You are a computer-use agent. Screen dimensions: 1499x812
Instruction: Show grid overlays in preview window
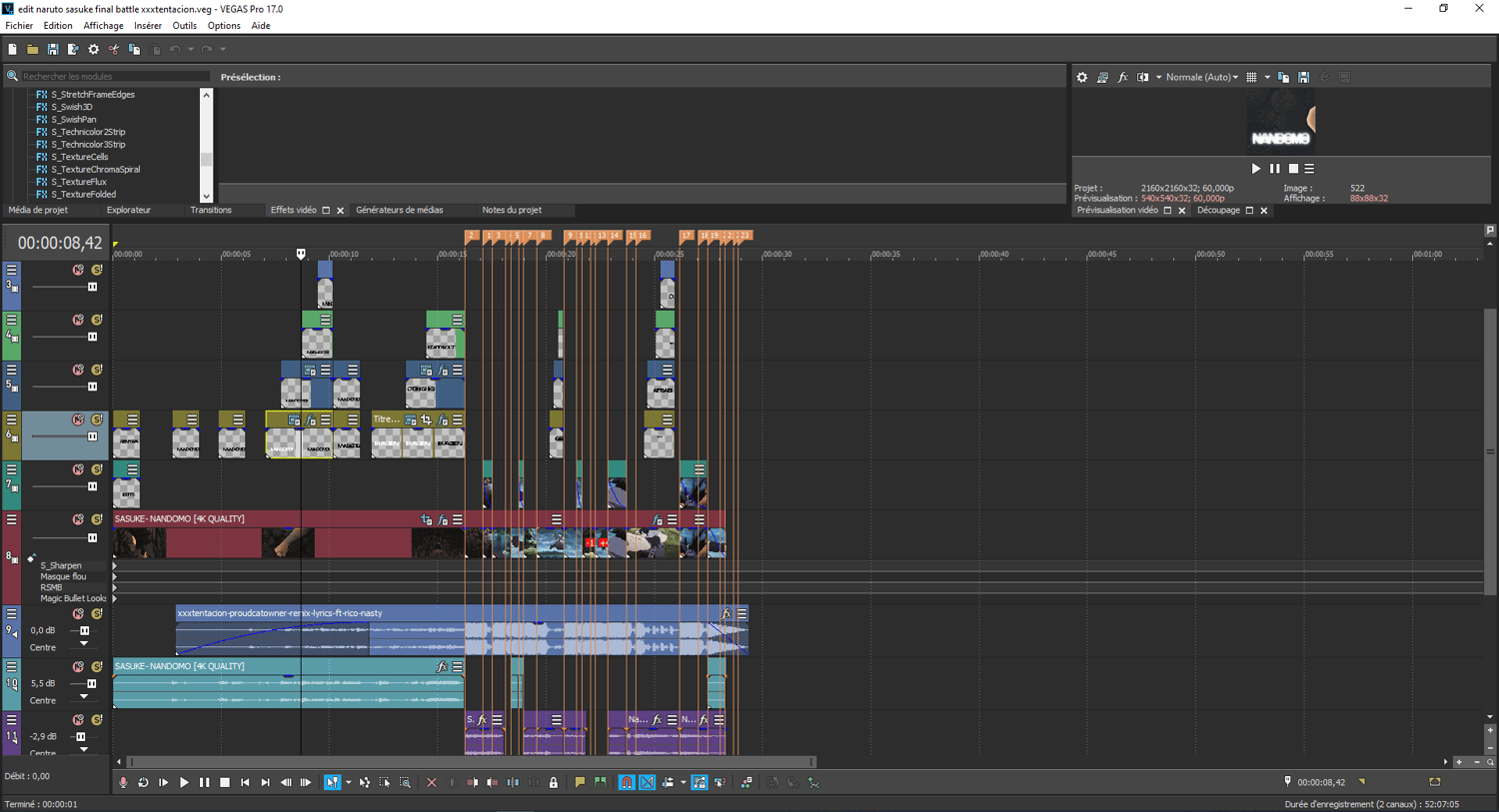click(x=1251, y=77)
